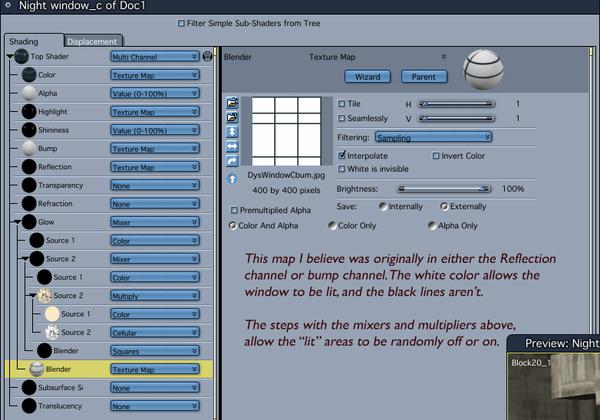The height and width of the screenshot is (420, 600).
Task: Open the Glow Mixer dropdown
Action: tap(155, 222)
